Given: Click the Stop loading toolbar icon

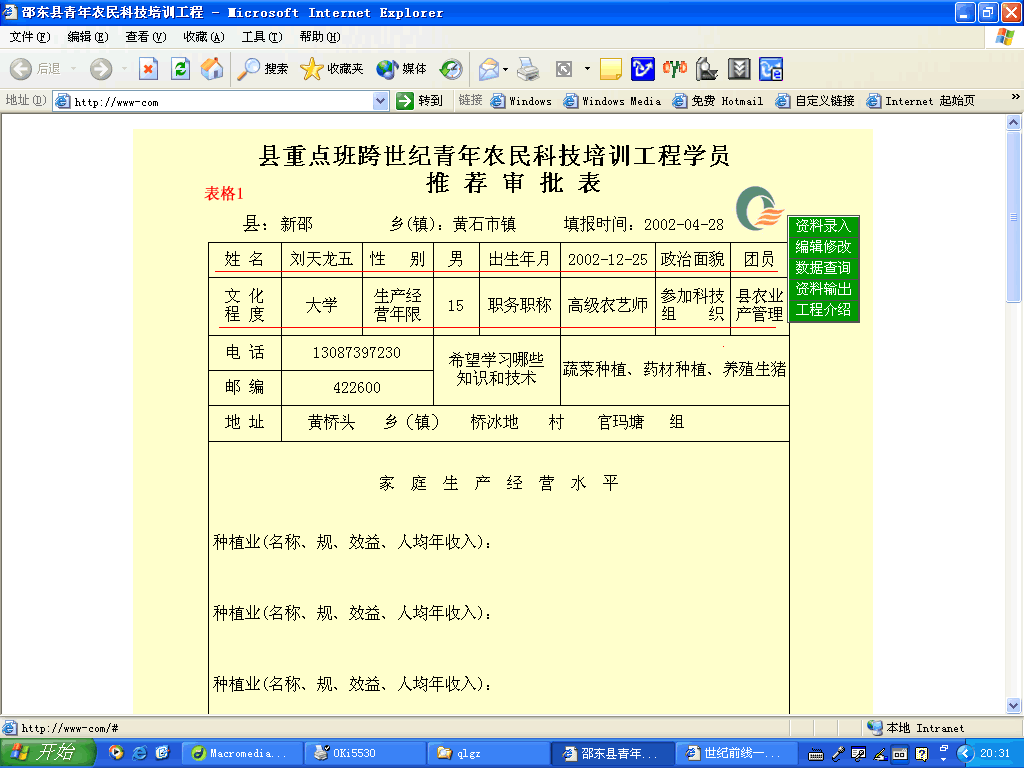Looking at the screenshot, I should tap(148, 69).
